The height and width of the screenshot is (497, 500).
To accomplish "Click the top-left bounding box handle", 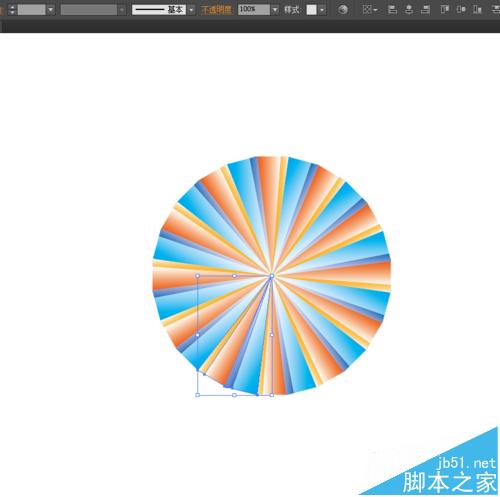I will (198, 276).
